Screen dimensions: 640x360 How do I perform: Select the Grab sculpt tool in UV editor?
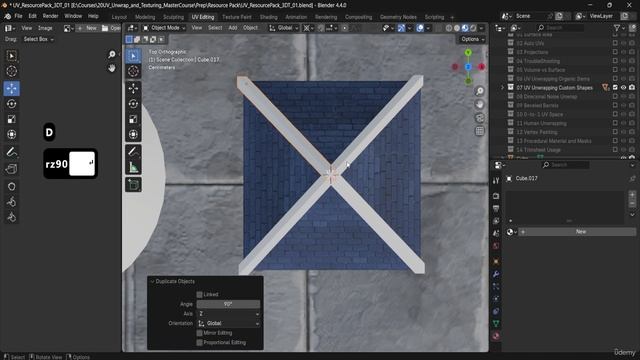tap(11, 187)
